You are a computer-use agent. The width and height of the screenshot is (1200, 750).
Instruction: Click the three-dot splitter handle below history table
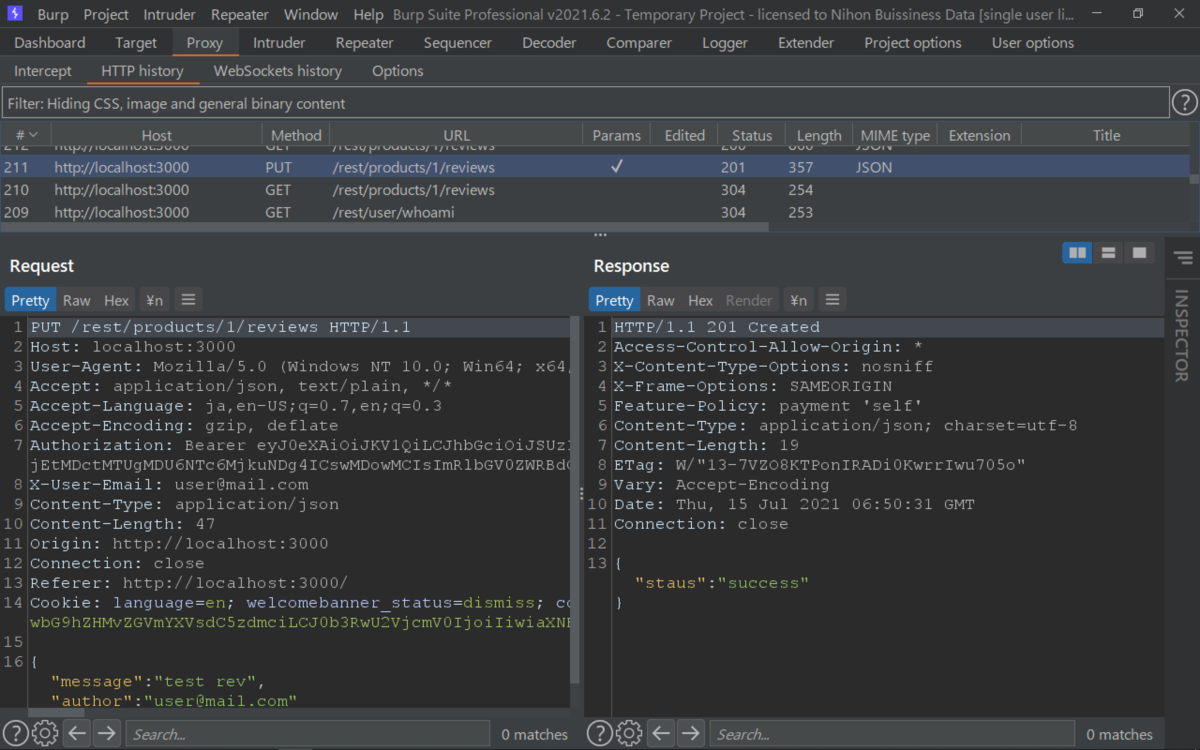(x=600, y=236)
